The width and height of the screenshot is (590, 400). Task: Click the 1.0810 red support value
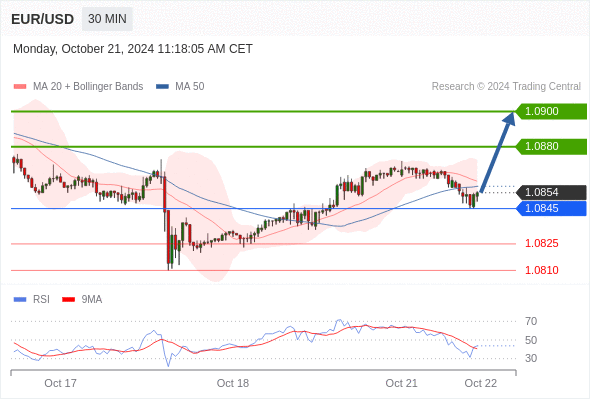tap(541, 270)
